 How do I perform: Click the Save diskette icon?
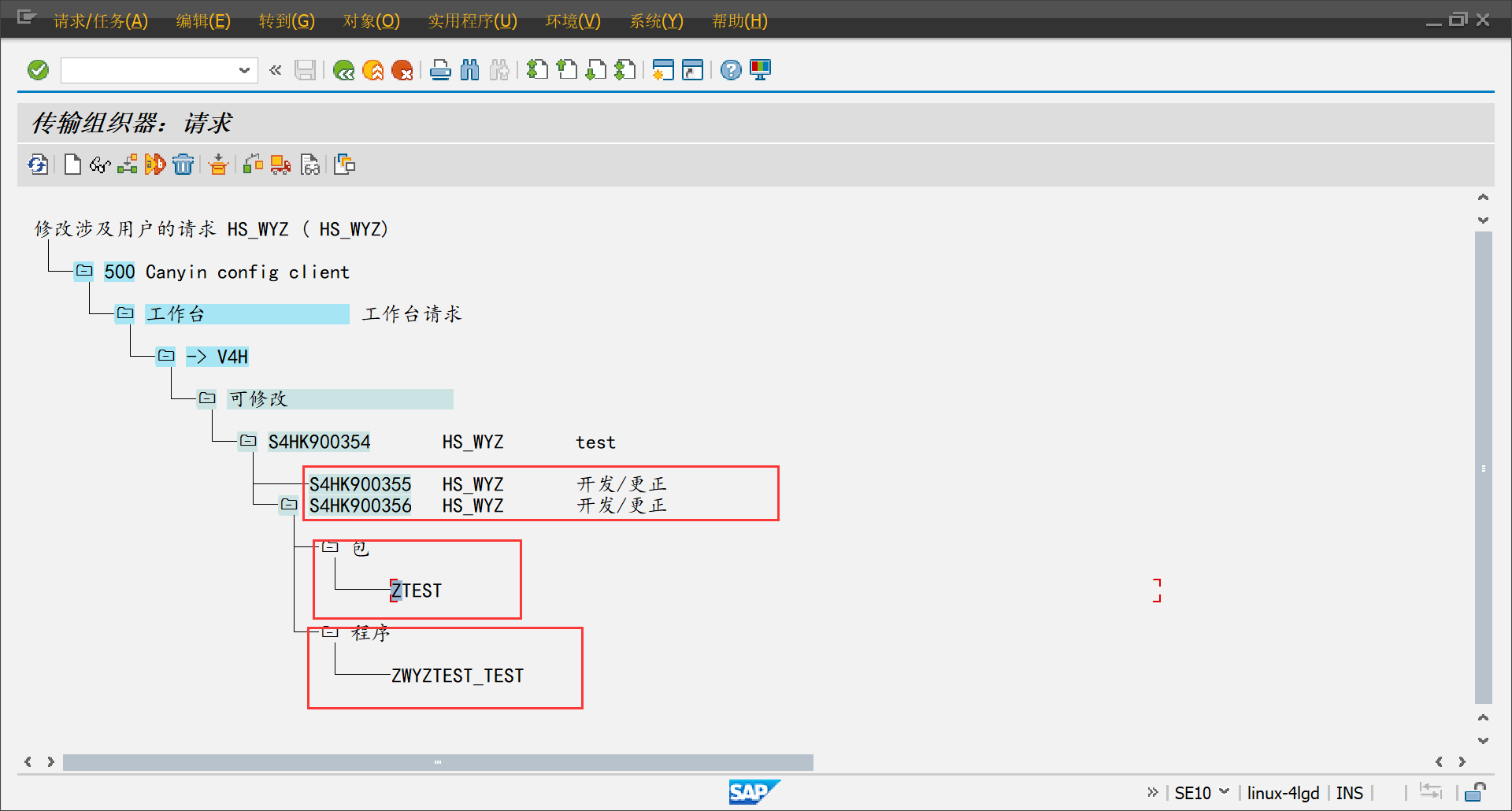tap(305, 70)
